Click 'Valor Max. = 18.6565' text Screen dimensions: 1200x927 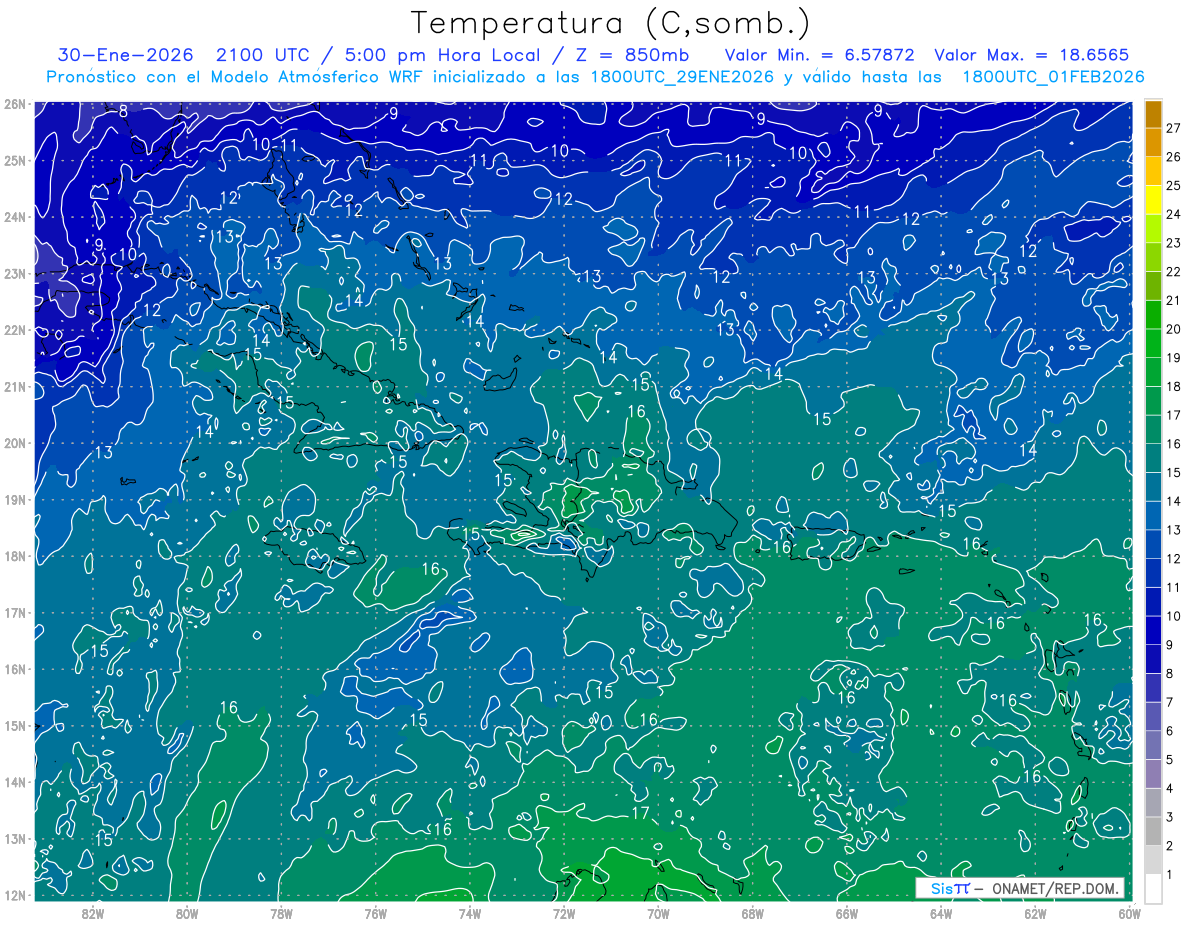point(1032,55)
